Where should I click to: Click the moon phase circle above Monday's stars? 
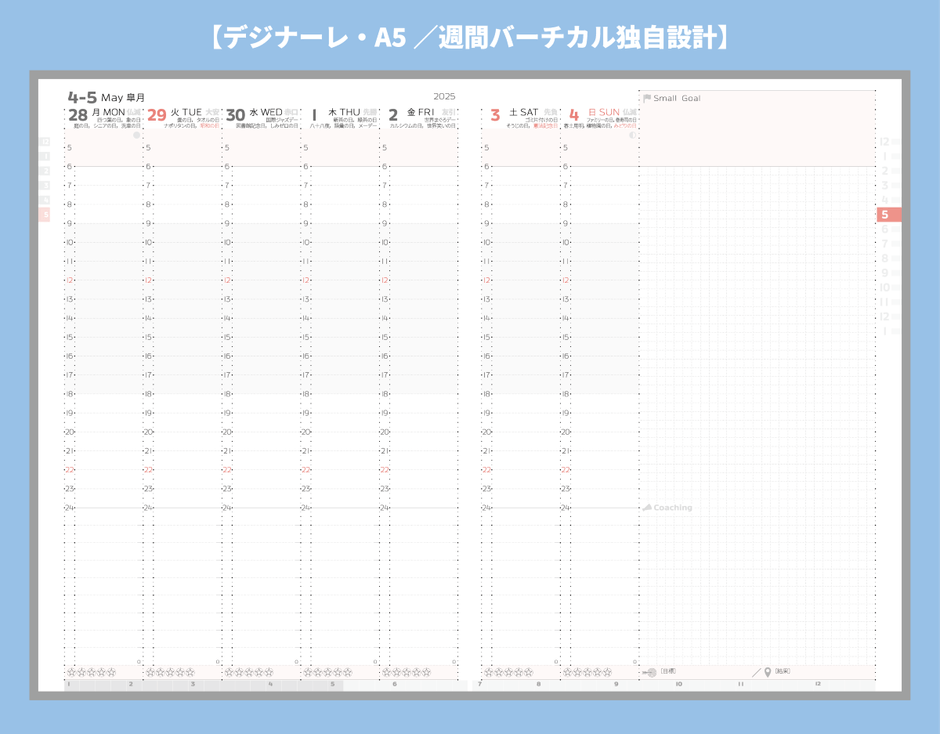pos(139,661)
